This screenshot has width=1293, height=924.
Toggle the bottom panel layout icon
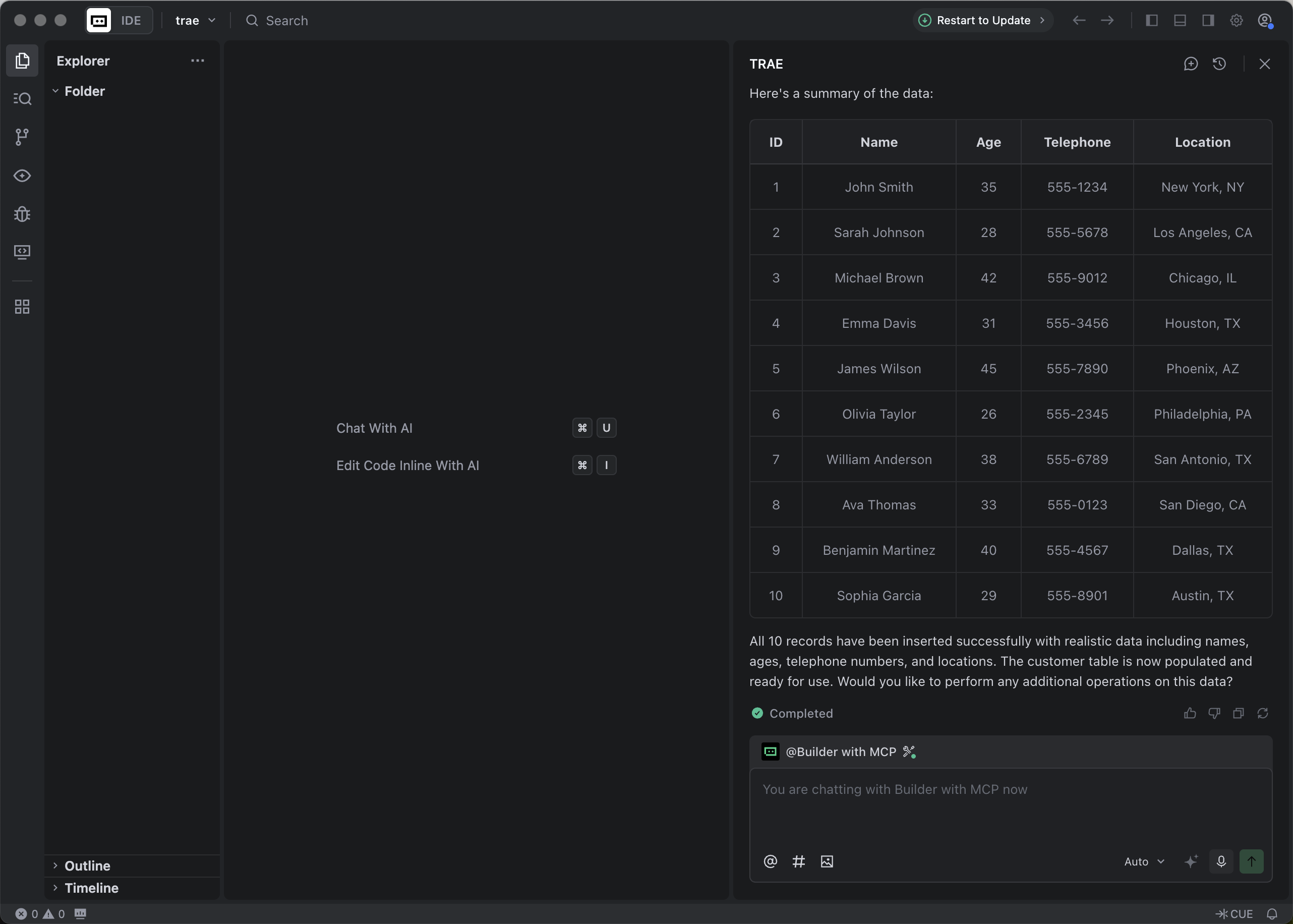coord(1180,21)
